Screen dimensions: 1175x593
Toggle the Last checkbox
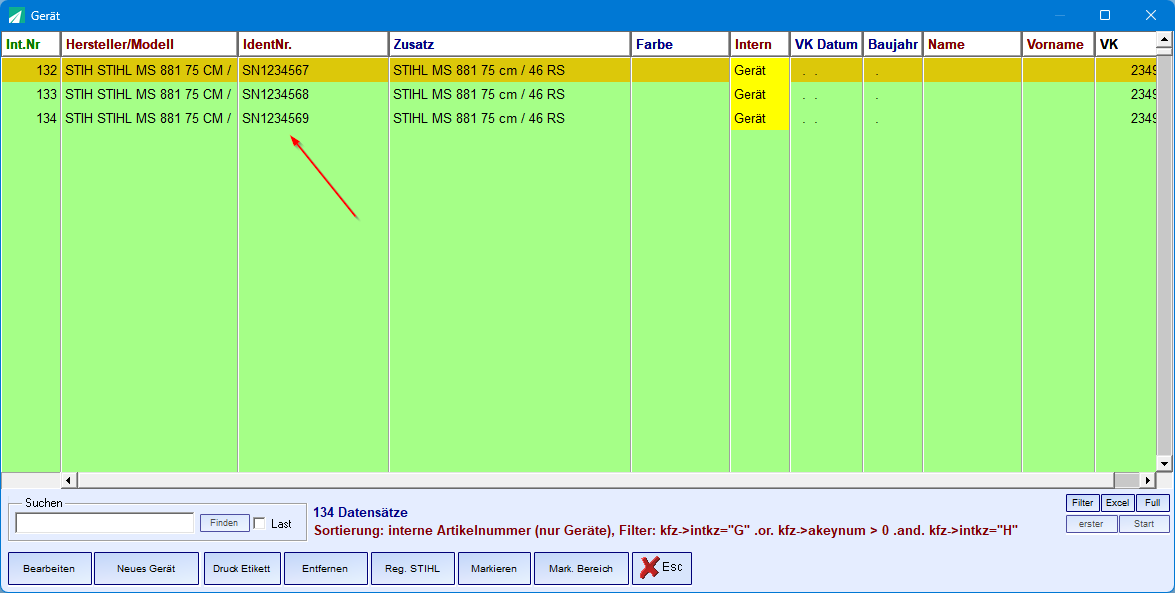point(259,523)
